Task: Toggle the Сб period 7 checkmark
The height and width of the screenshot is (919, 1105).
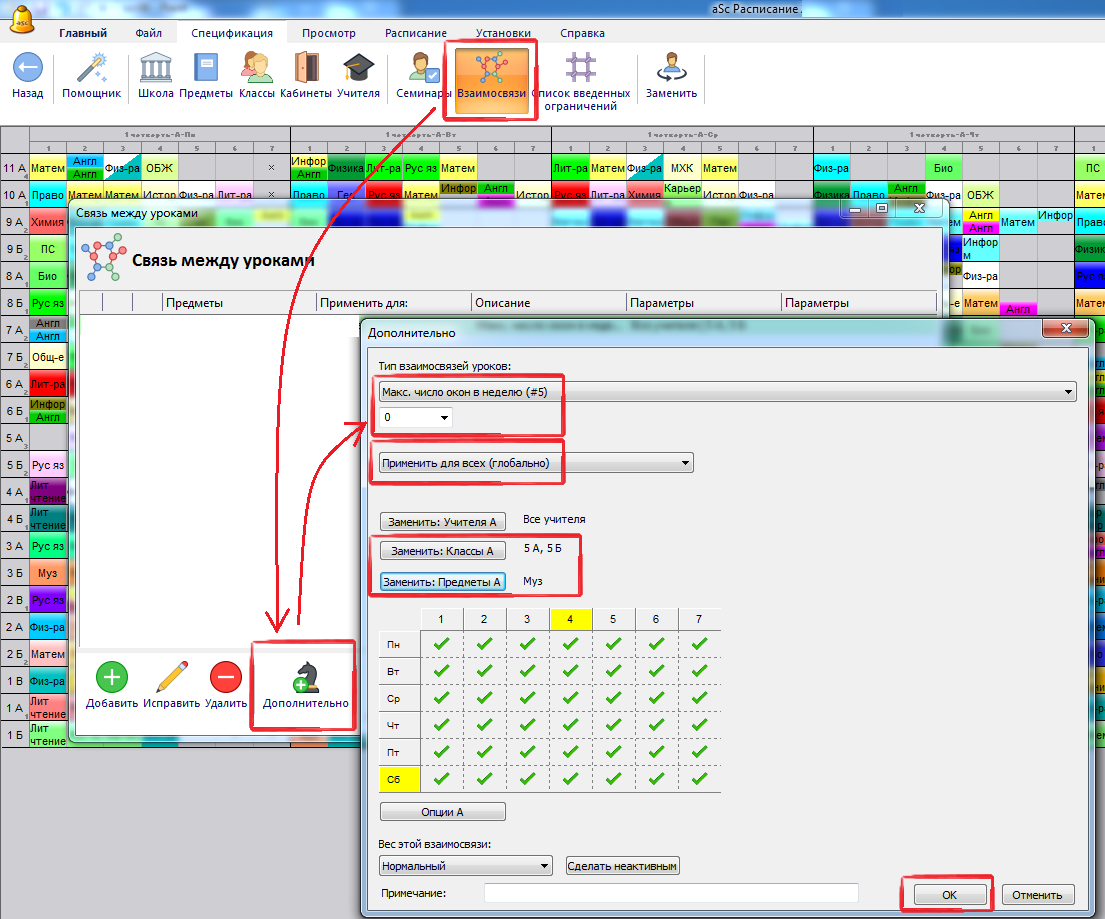Action: 699,777
